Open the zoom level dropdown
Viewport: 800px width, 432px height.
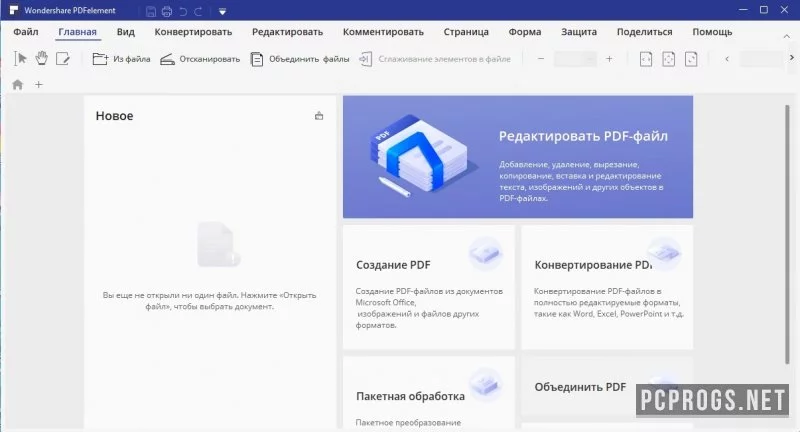point(575,59)
